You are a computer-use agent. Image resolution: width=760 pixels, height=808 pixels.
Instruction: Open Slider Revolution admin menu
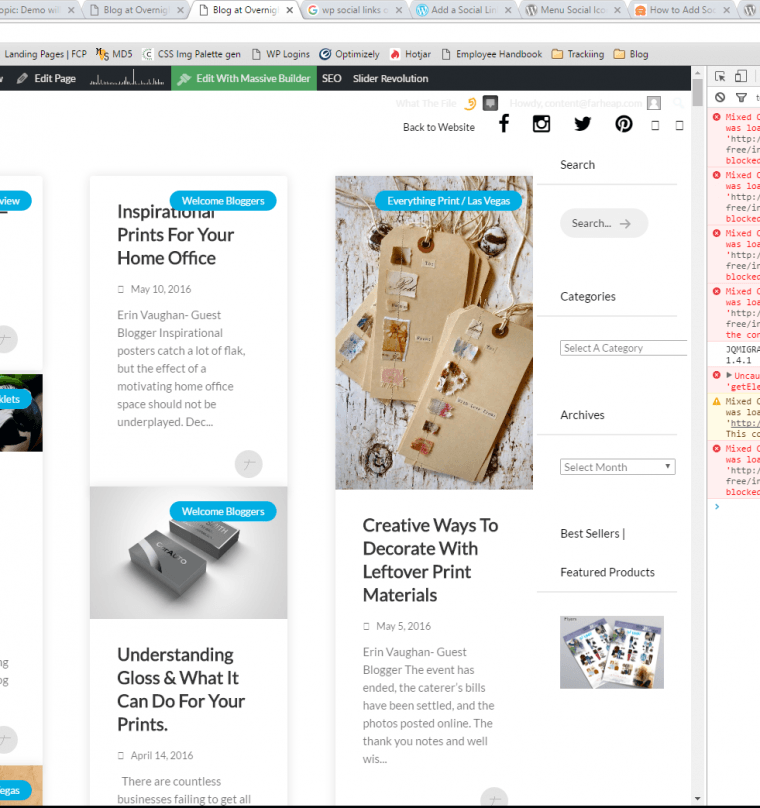coord(390,78)
